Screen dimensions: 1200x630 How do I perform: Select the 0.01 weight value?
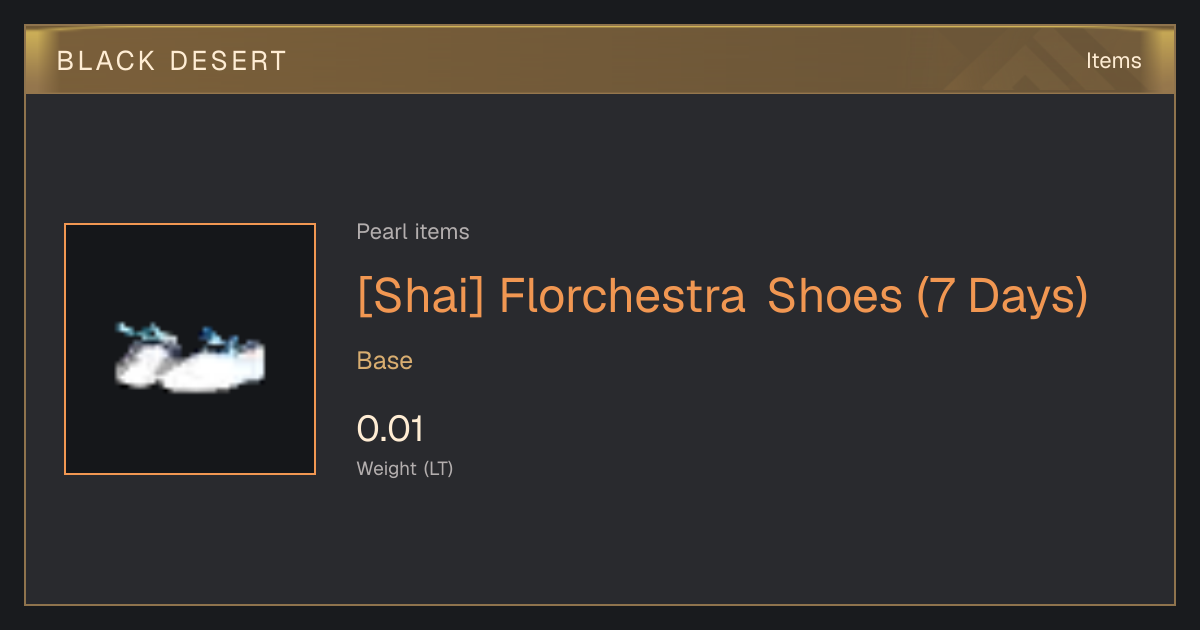pyautogui.click(x=391, y=429)
